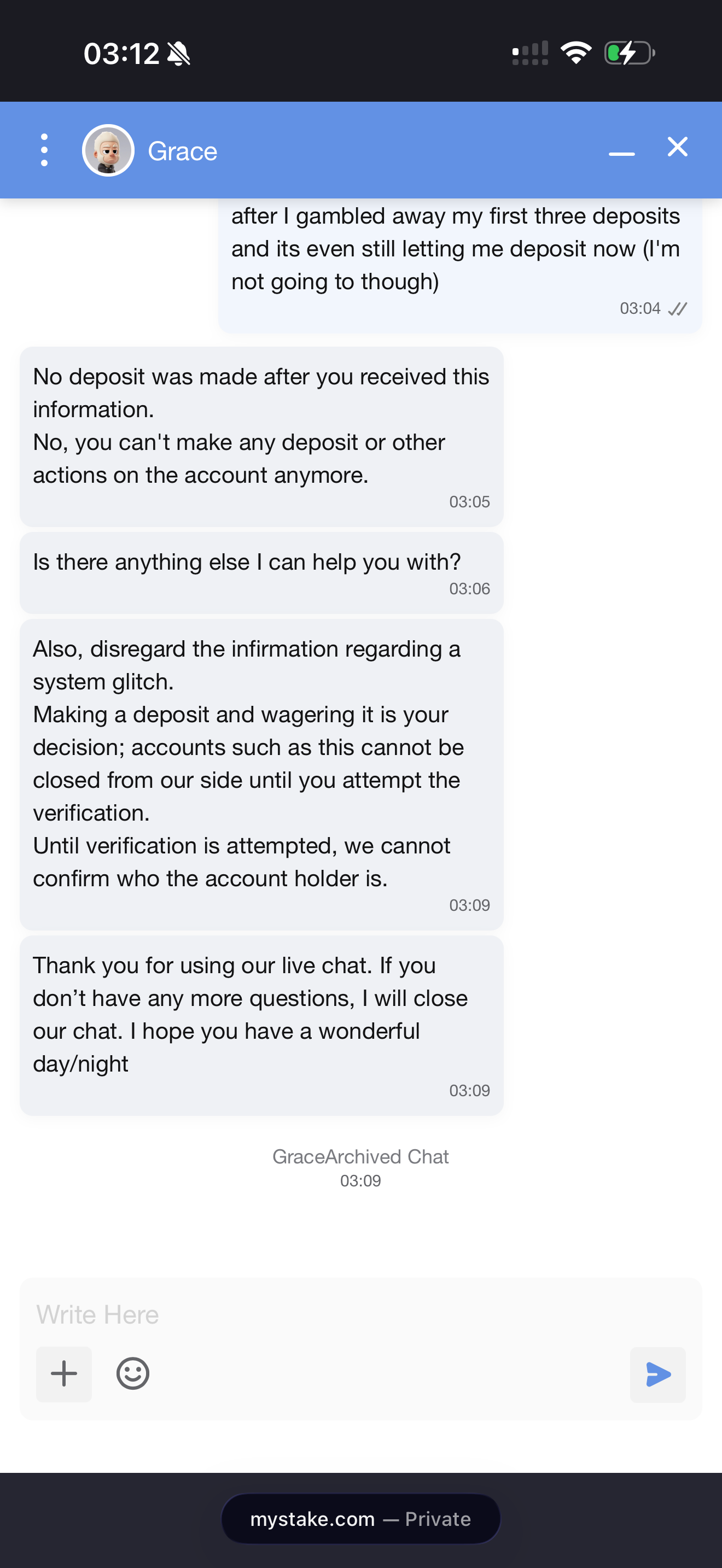Open the three-dot chat options menu

(x=44, y=150)
